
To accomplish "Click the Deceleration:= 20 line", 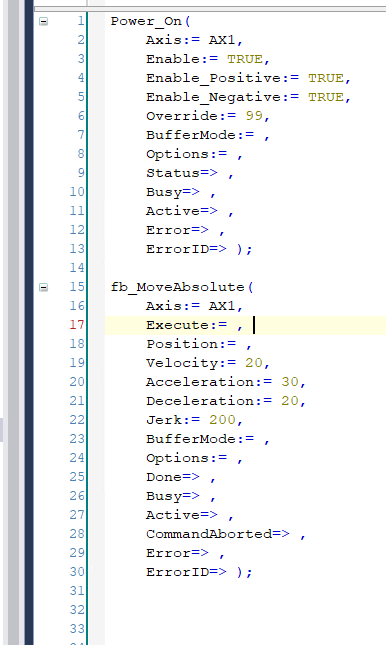I will (x=226, y=401).
